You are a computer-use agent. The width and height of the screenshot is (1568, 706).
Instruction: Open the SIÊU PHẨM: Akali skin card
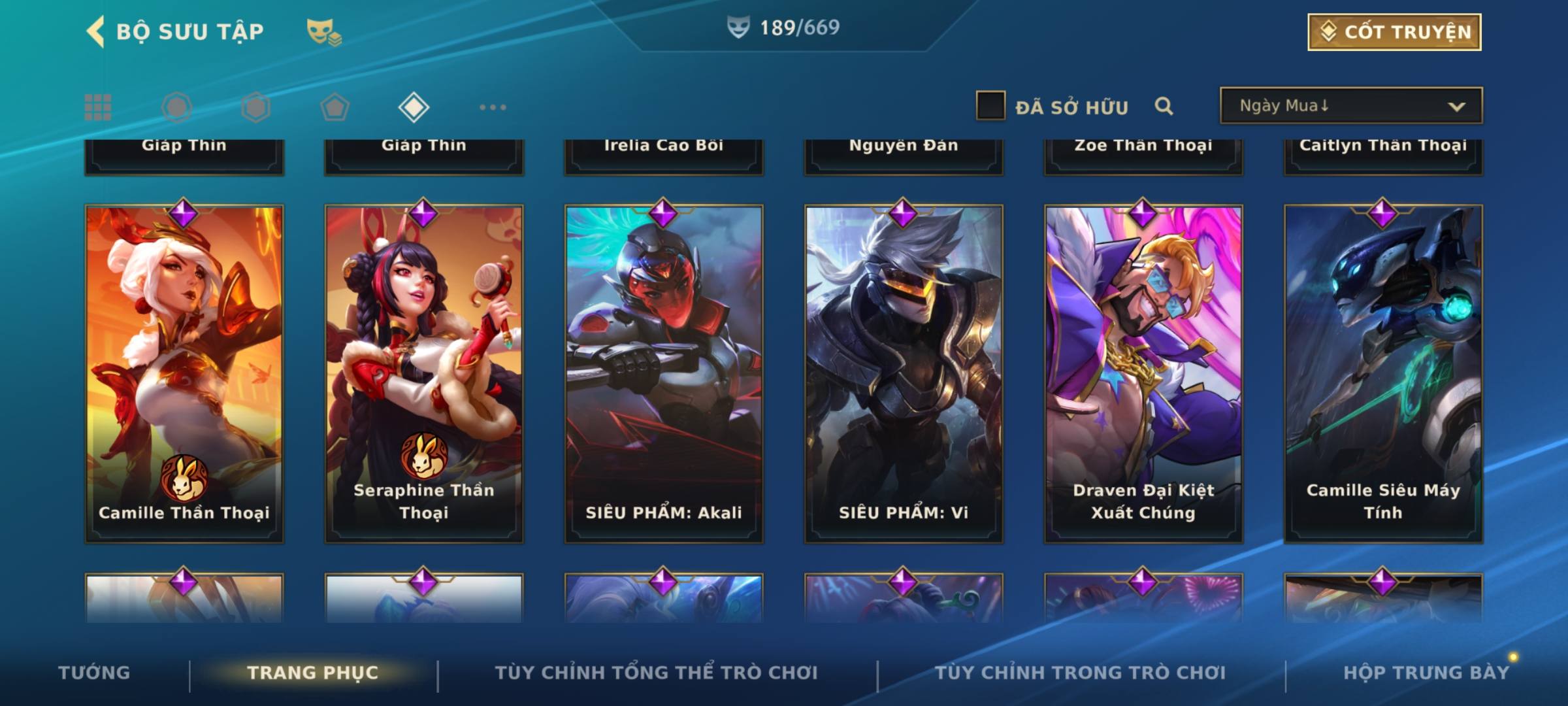tap(664, 374)
